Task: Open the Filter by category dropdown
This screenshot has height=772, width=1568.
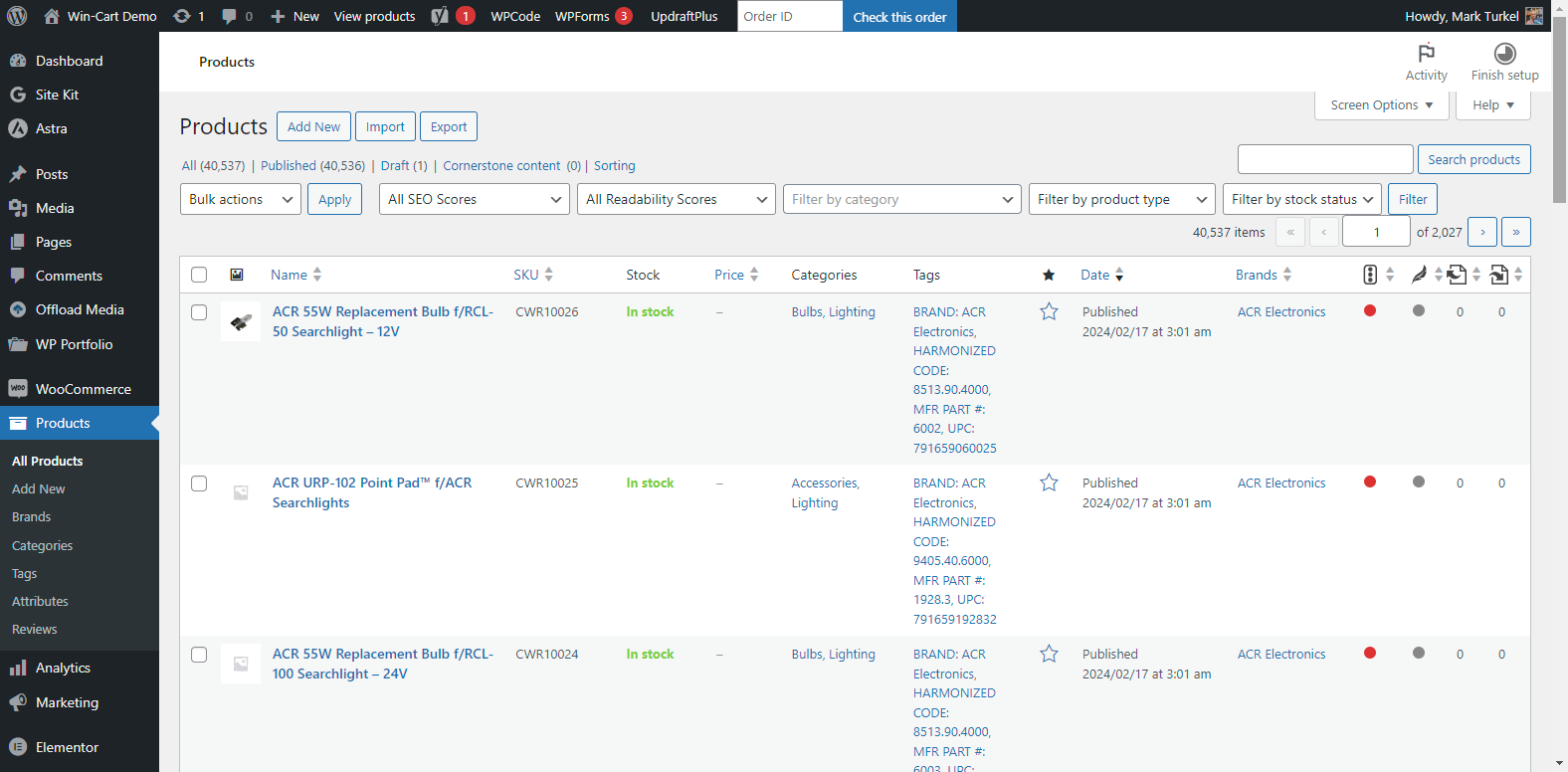Action: 902,199
